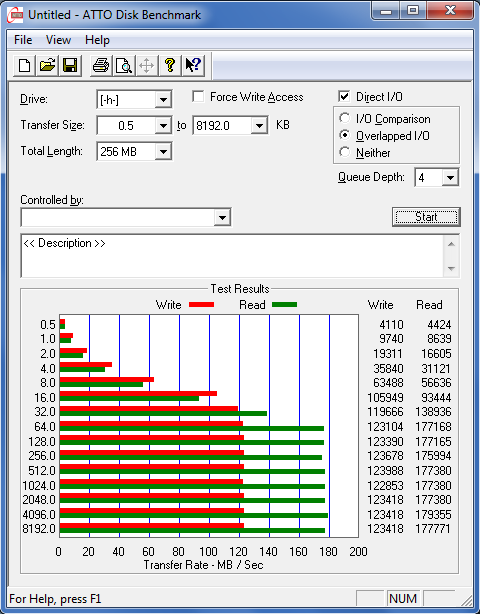Click the New document toolbar icon
Image resolution: width=480 pixels, height=614 pixels.
[x=24, y=65]
